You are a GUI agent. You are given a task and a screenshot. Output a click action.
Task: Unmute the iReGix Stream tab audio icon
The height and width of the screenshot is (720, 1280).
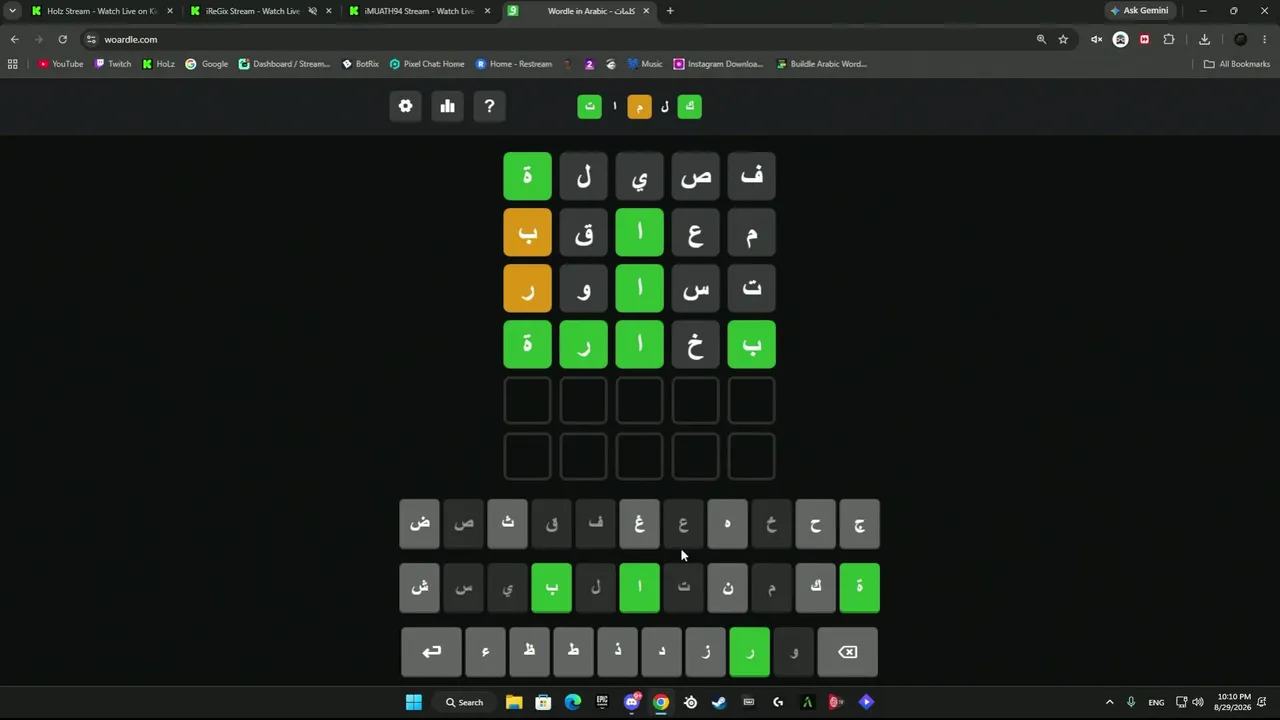312,11
